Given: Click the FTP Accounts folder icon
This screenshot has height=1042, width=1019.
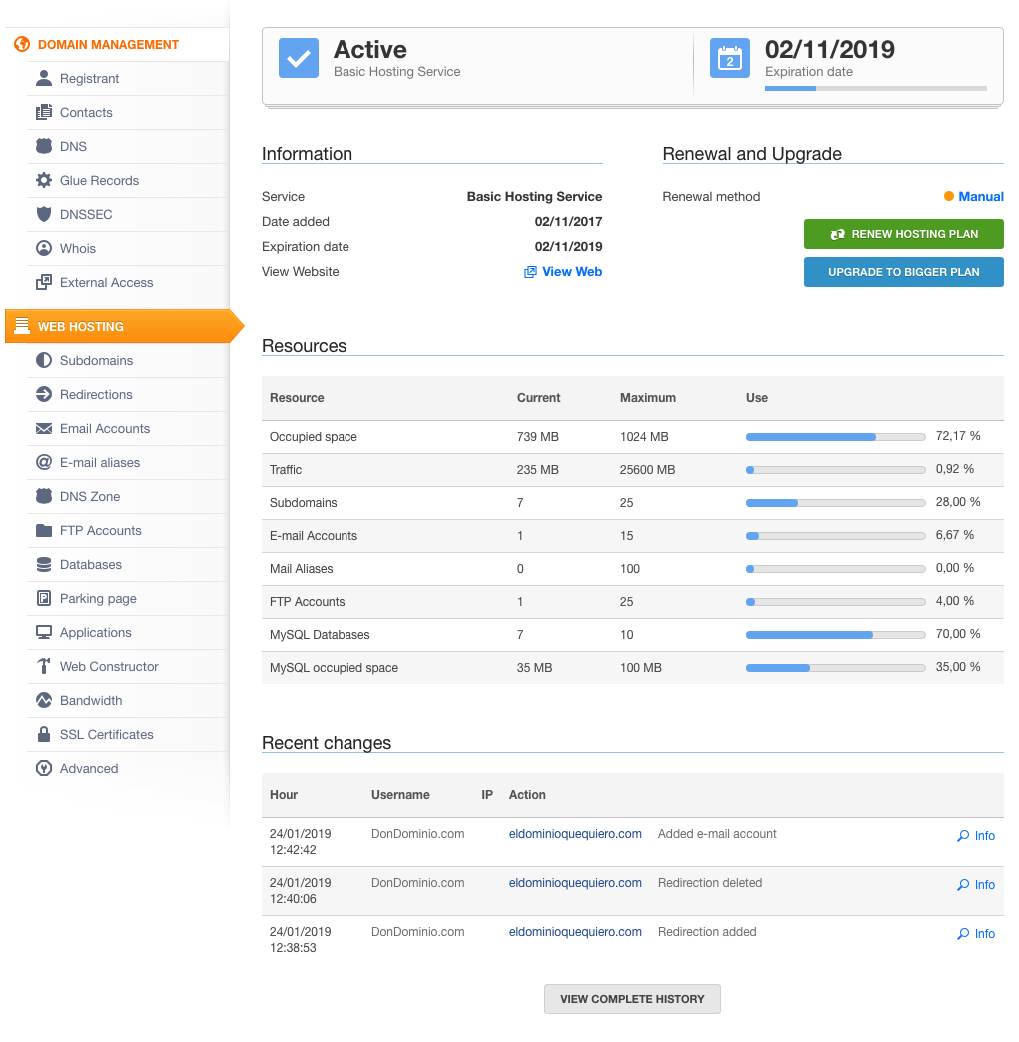Looking at the screenshot, I should pyautogui.click(x=44, y=530).
